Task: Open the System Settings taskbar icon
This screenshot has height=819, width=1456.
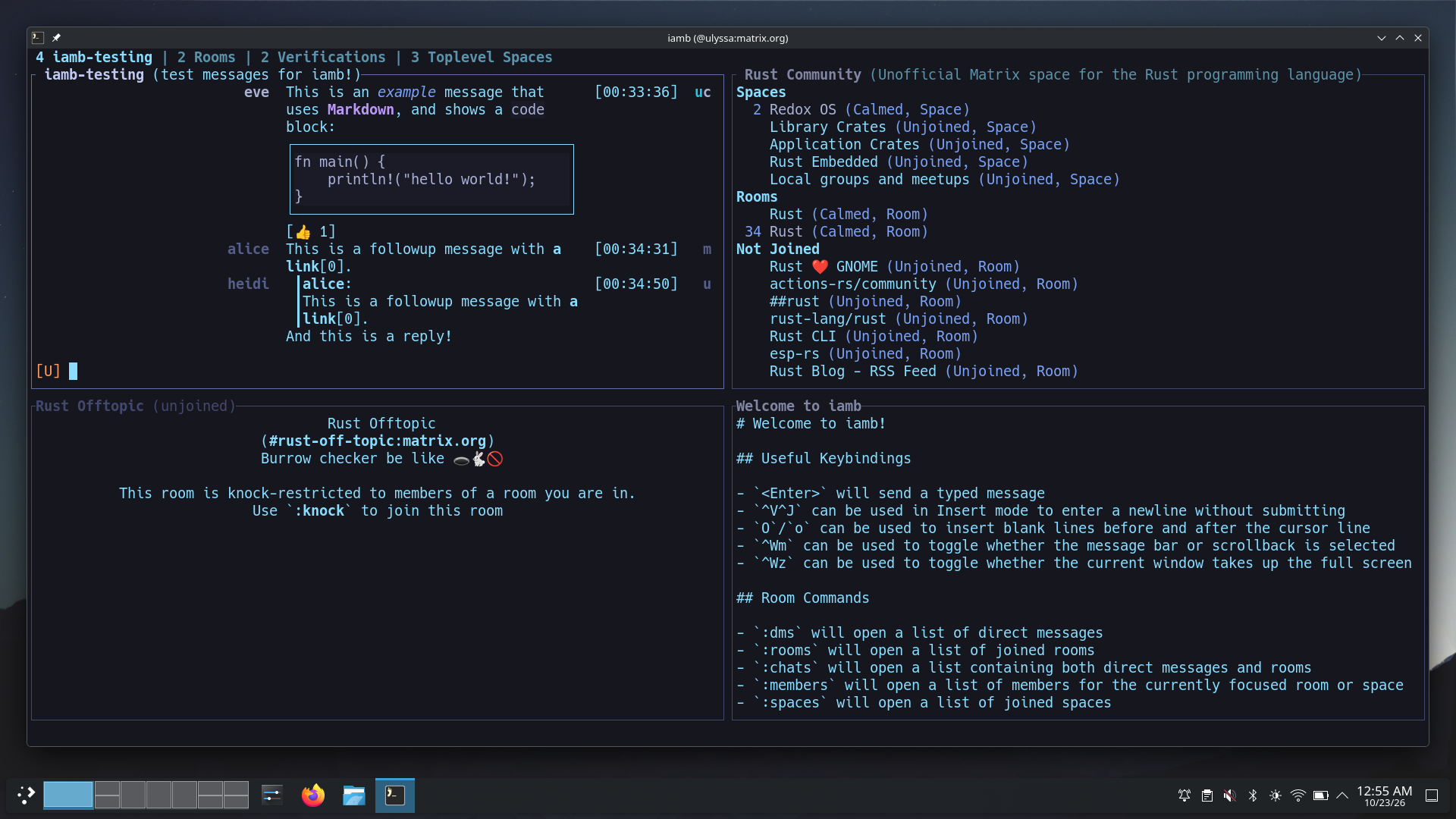Action: point(271,795)
